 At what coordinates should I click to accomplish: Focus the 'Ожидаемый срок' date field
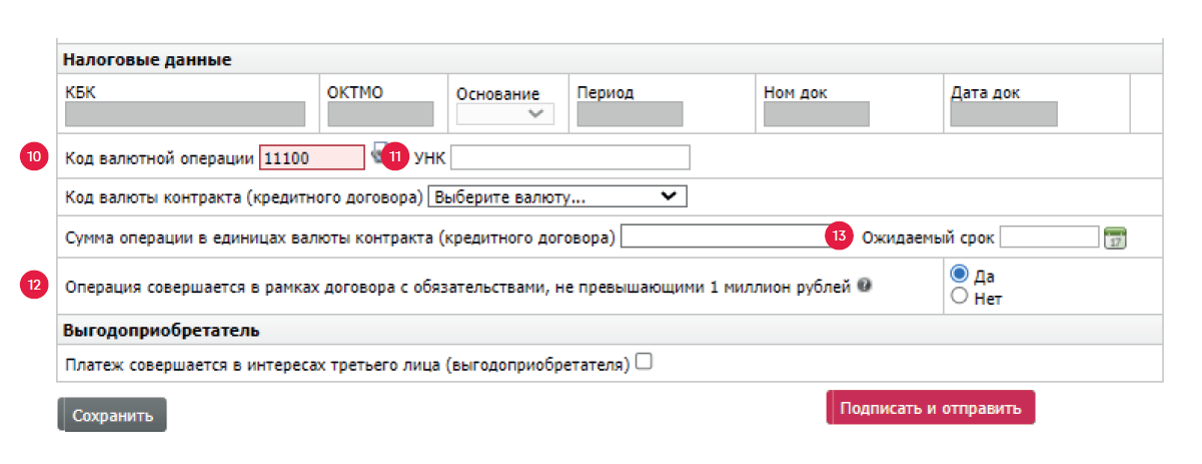click(1049, 237)
